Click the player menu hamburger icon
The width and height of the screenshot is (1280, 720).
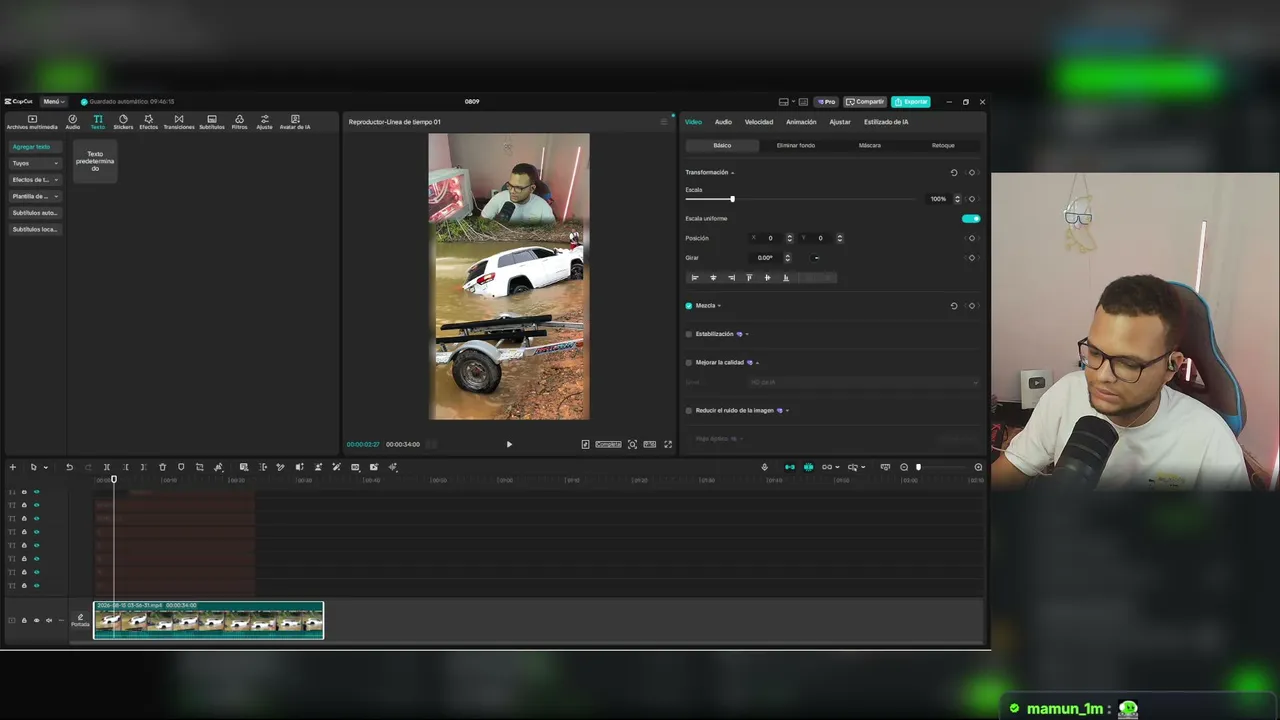pyautogui.click(x=663, y=122)
